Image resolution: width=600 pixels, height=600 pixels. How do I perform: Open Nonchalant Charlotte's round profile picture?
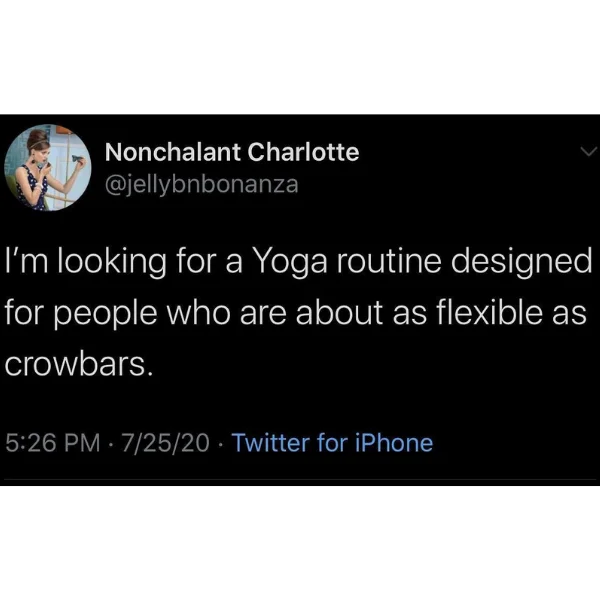point(48,167)
